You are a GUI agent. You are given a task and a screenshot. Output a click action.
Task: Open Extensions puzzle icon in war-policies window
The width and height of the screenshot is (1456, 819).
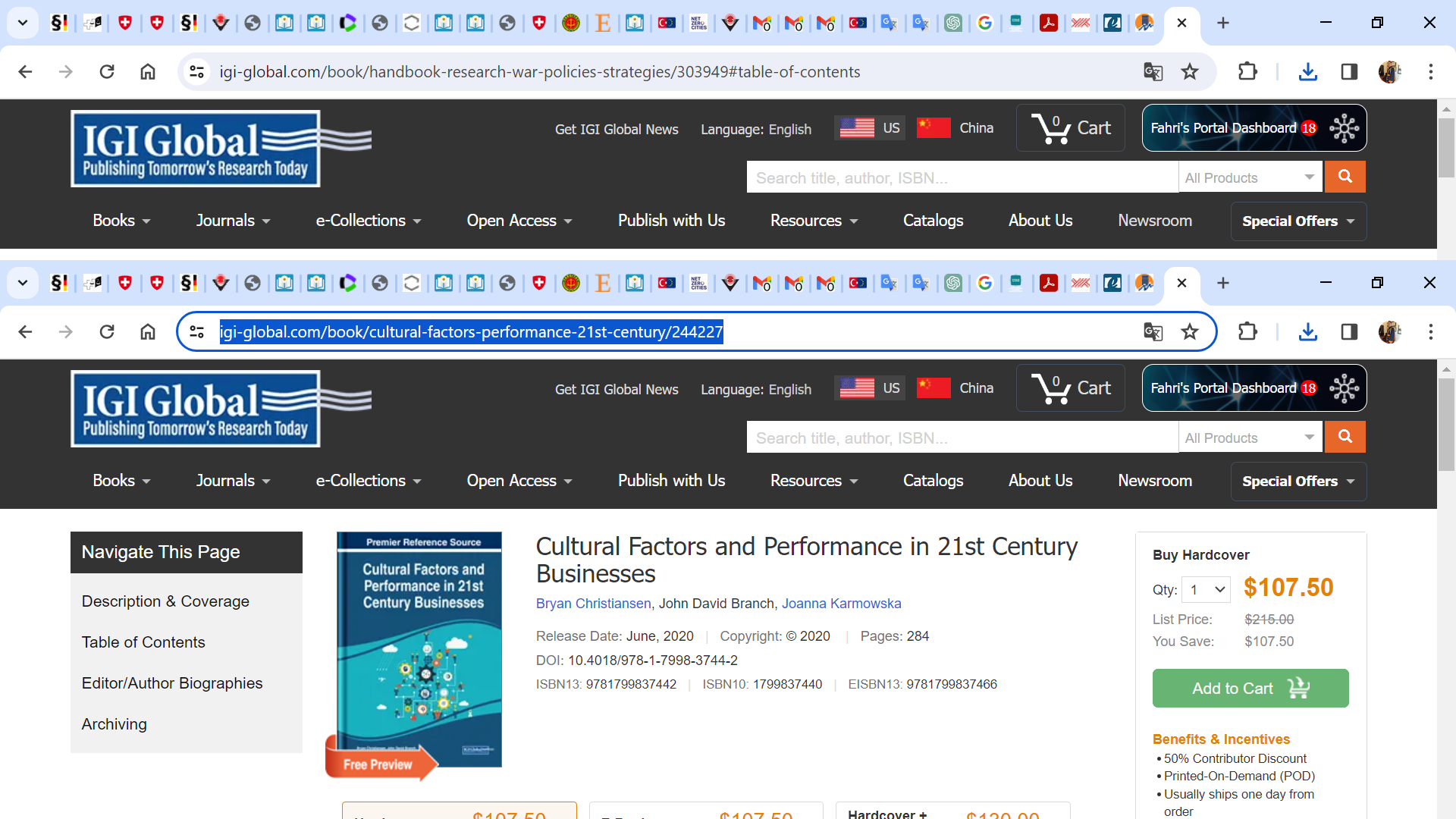[1247, 71]
